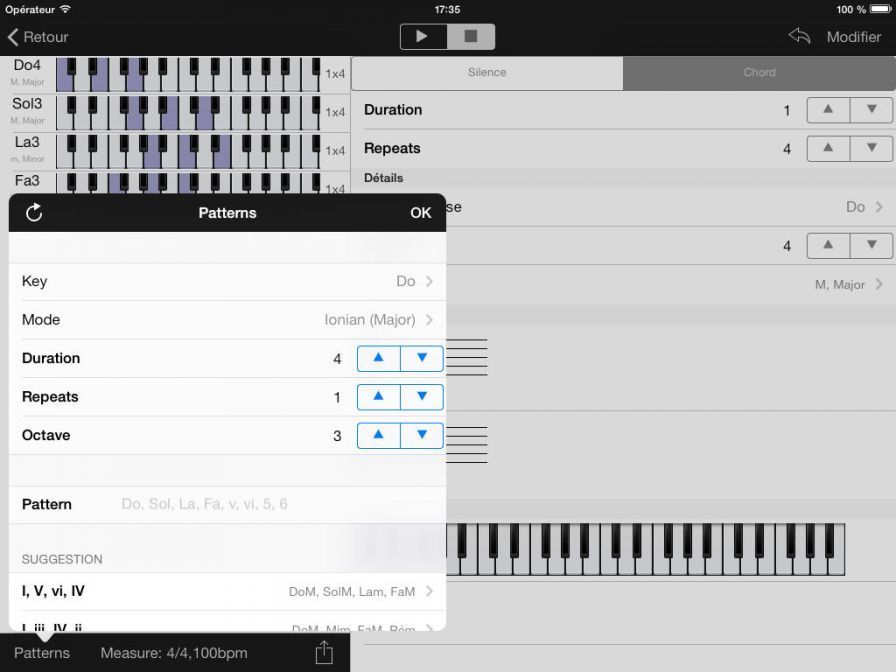Increase Duration with the up arrow stepper
Viewport: 896px width, 672px height.
(377, 358)
